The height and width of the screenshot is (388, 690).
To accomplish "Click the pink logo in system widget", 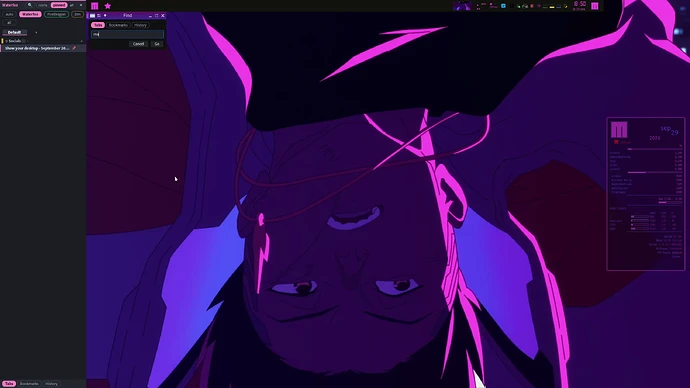I will pos(619,130).
